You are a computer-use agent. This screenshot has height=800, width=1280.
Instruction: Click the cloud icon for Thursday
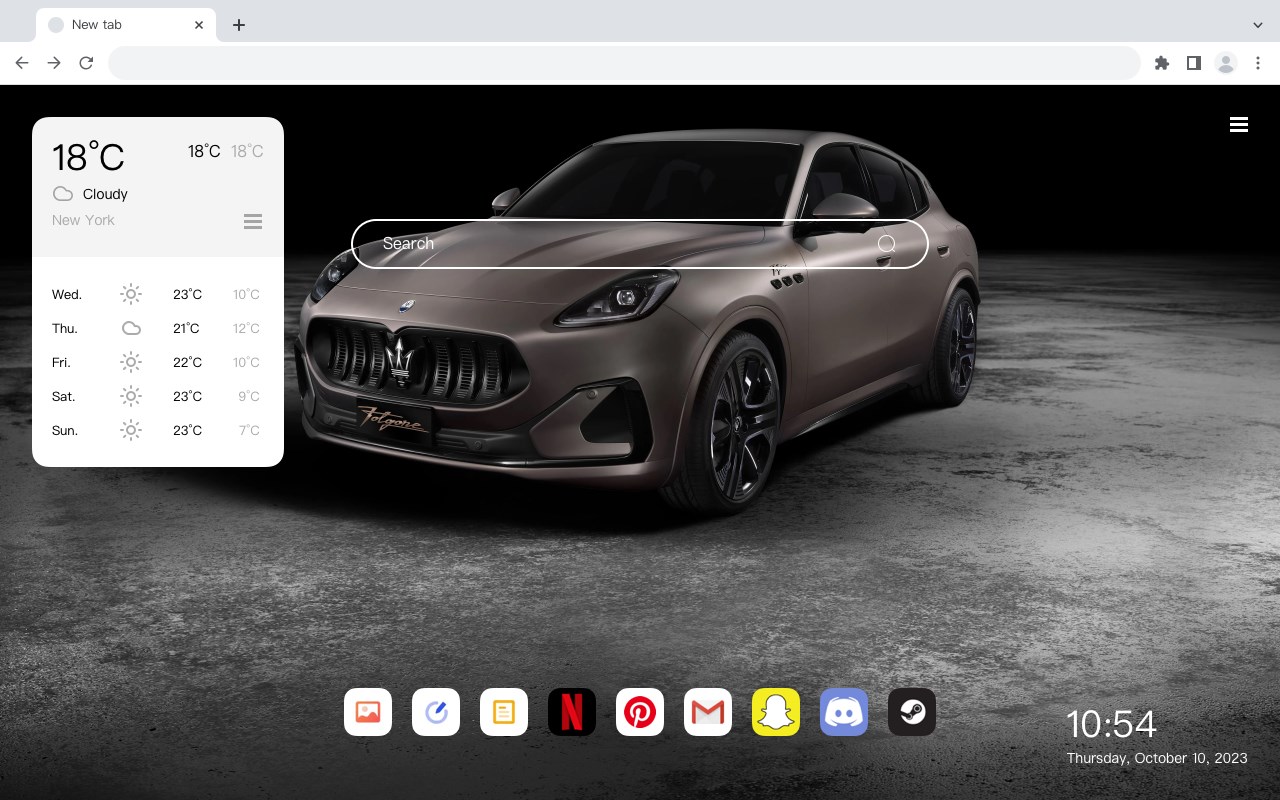[131, 328]
